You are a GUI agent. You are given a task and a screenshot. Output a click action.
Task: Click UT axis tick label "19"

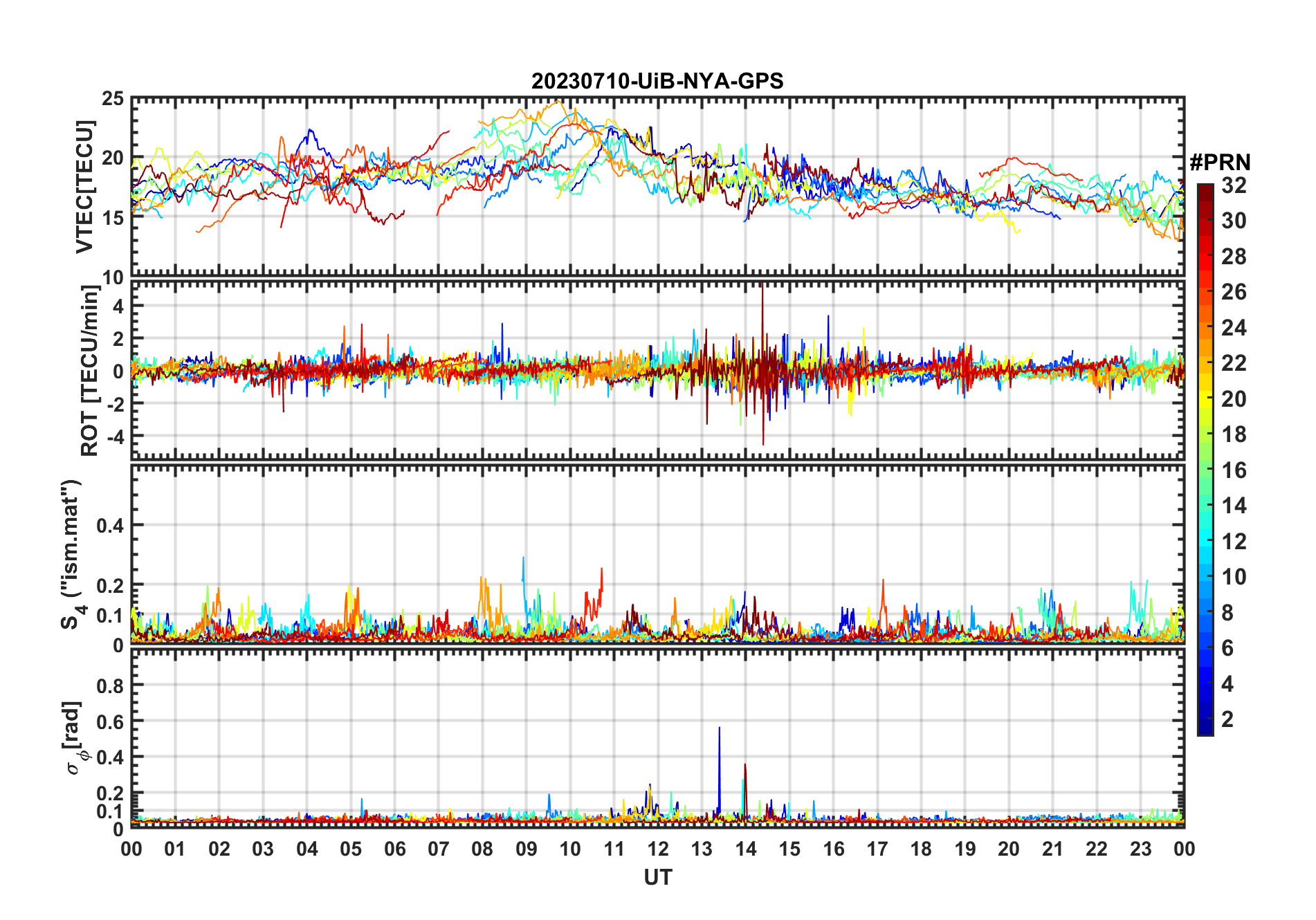(965, 849)
